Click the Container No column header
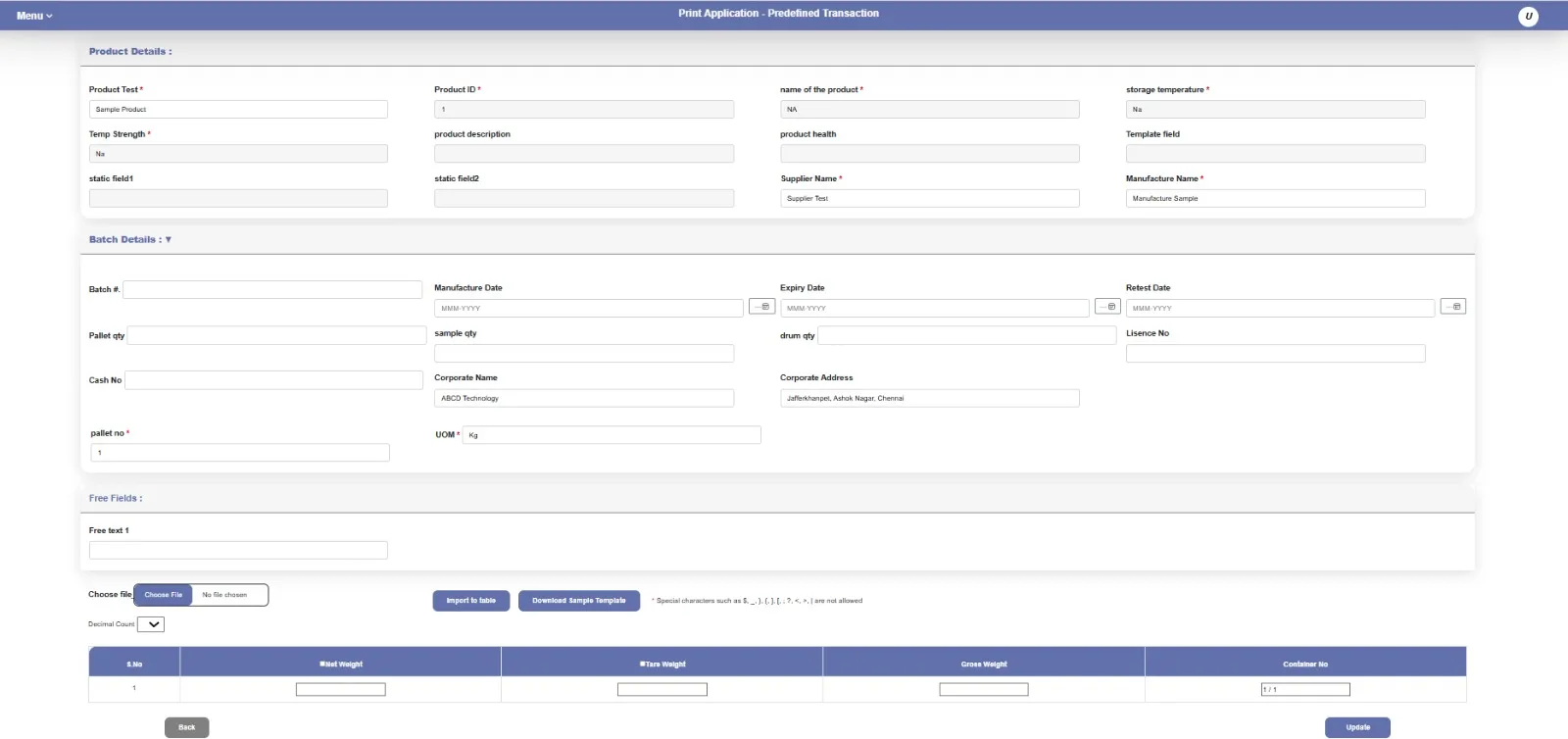 (x=1305, y=664)
